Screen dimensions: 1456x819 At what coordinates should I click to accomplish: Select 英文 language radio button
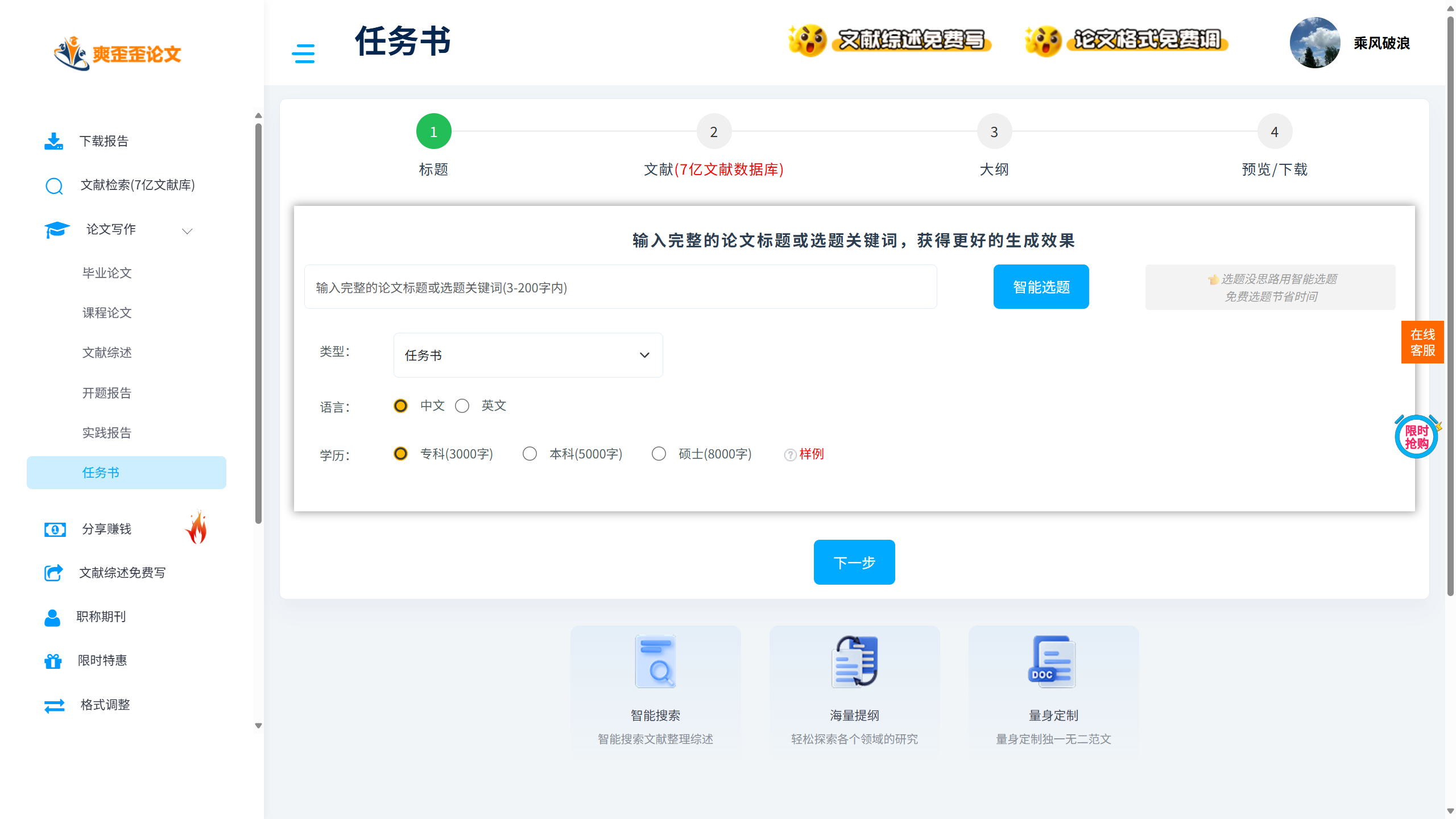[x=462, y=406]
